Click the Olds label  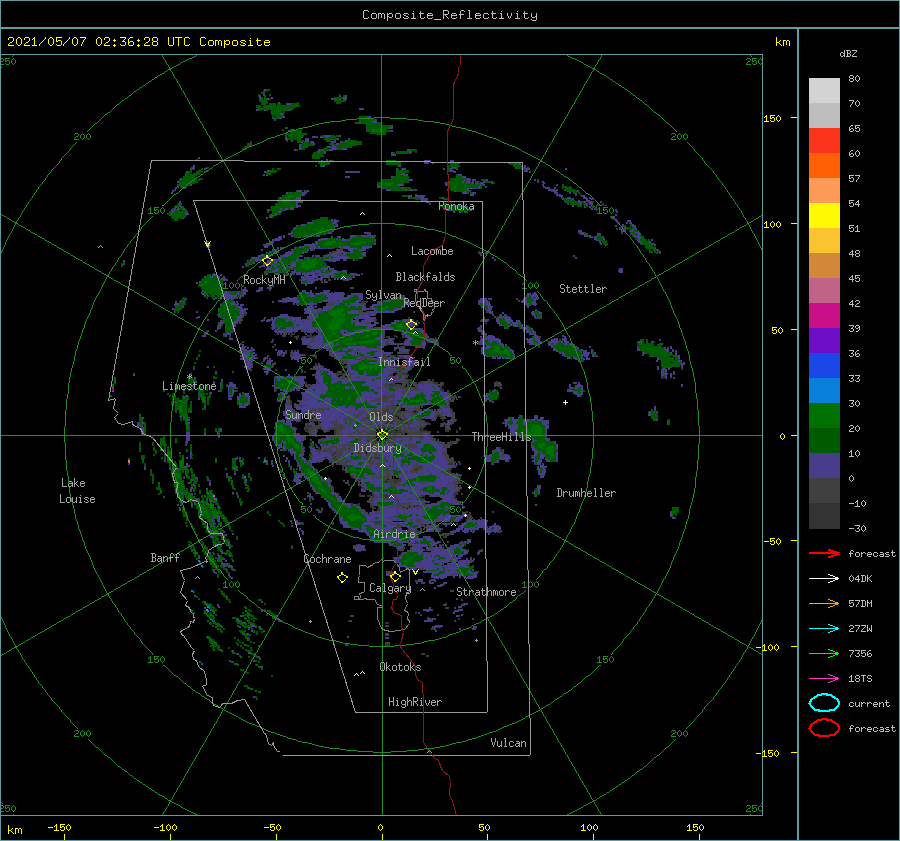pyautogui.click(x=381, y=417)
